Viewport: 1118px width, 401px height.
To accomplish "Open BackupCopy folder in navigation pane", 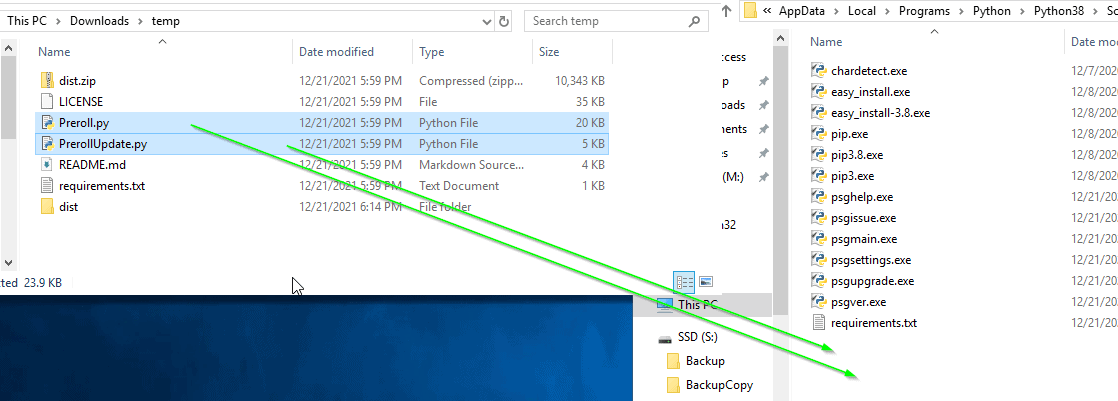I will pyautogui.click(x=719, y=385).
